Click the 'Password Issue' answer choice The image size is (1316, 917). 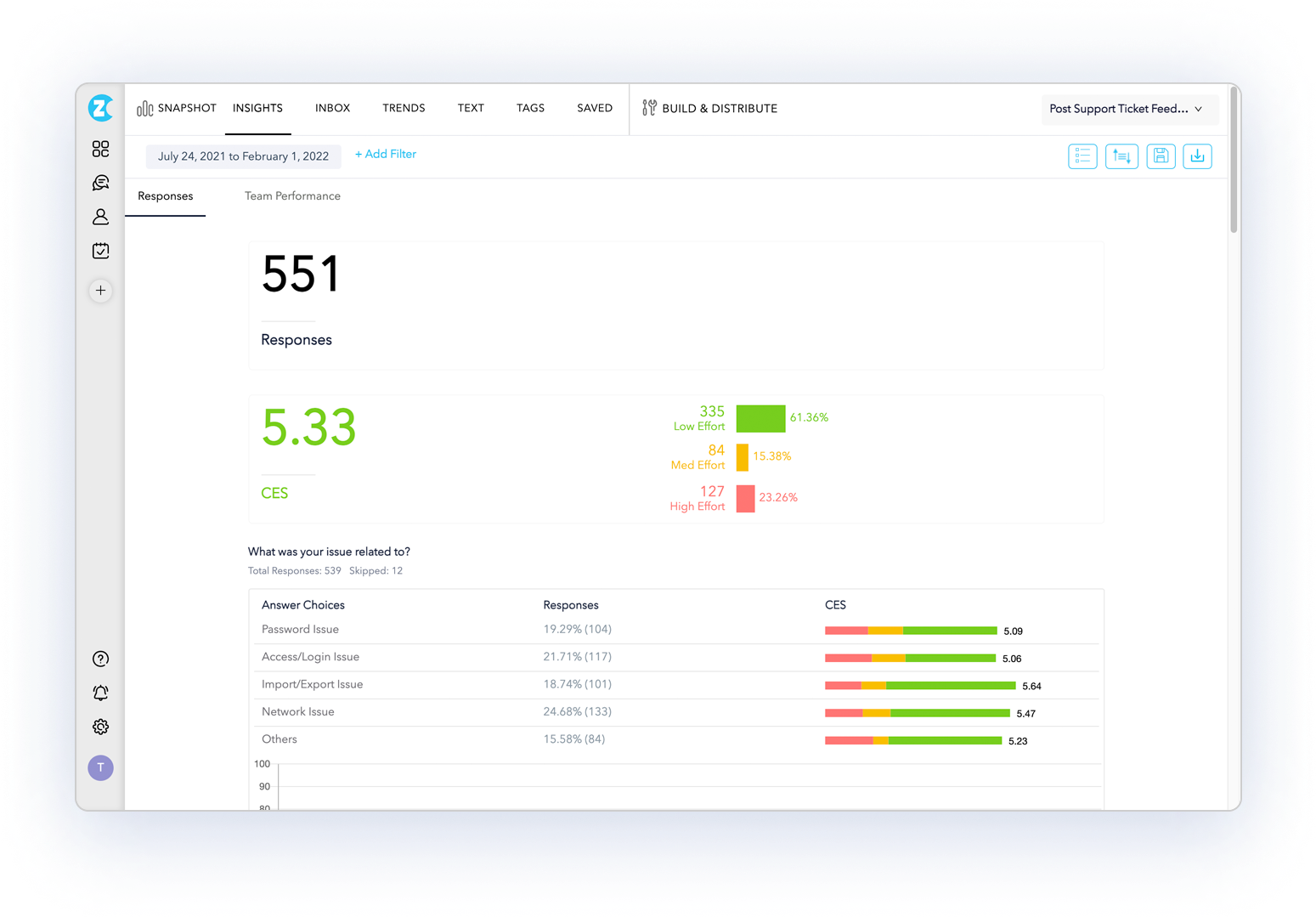point(300,630)
